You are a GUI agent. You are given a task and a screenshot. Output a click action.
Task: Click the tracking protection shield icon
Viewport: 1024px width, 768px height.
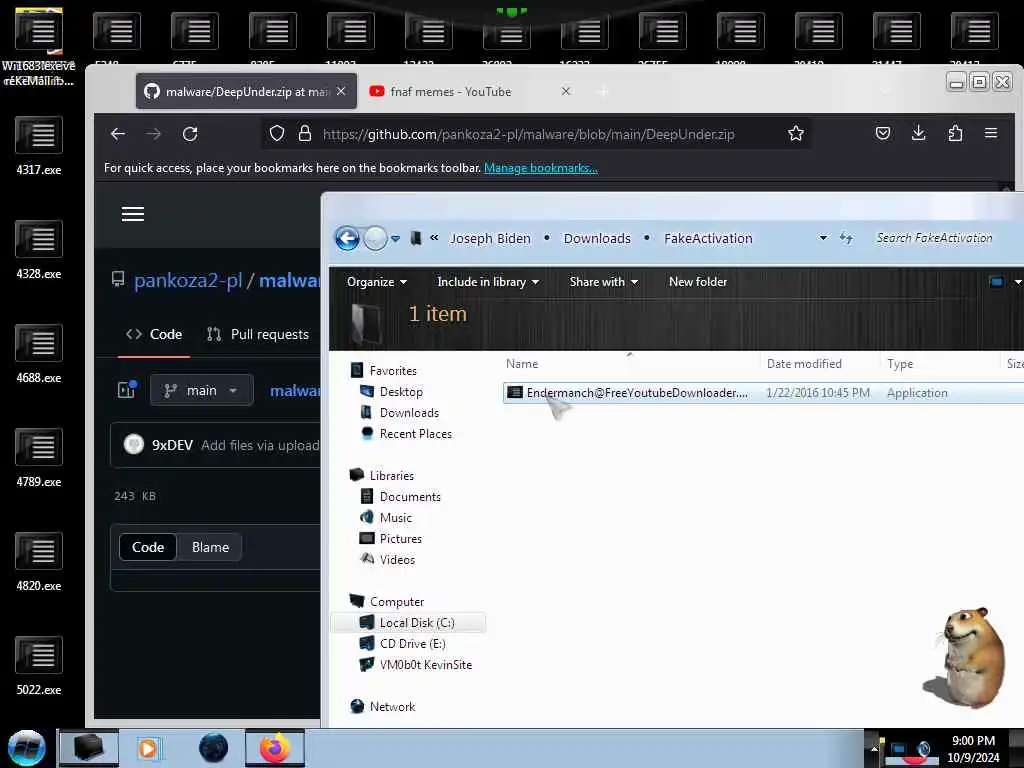(x=277, y=134)
